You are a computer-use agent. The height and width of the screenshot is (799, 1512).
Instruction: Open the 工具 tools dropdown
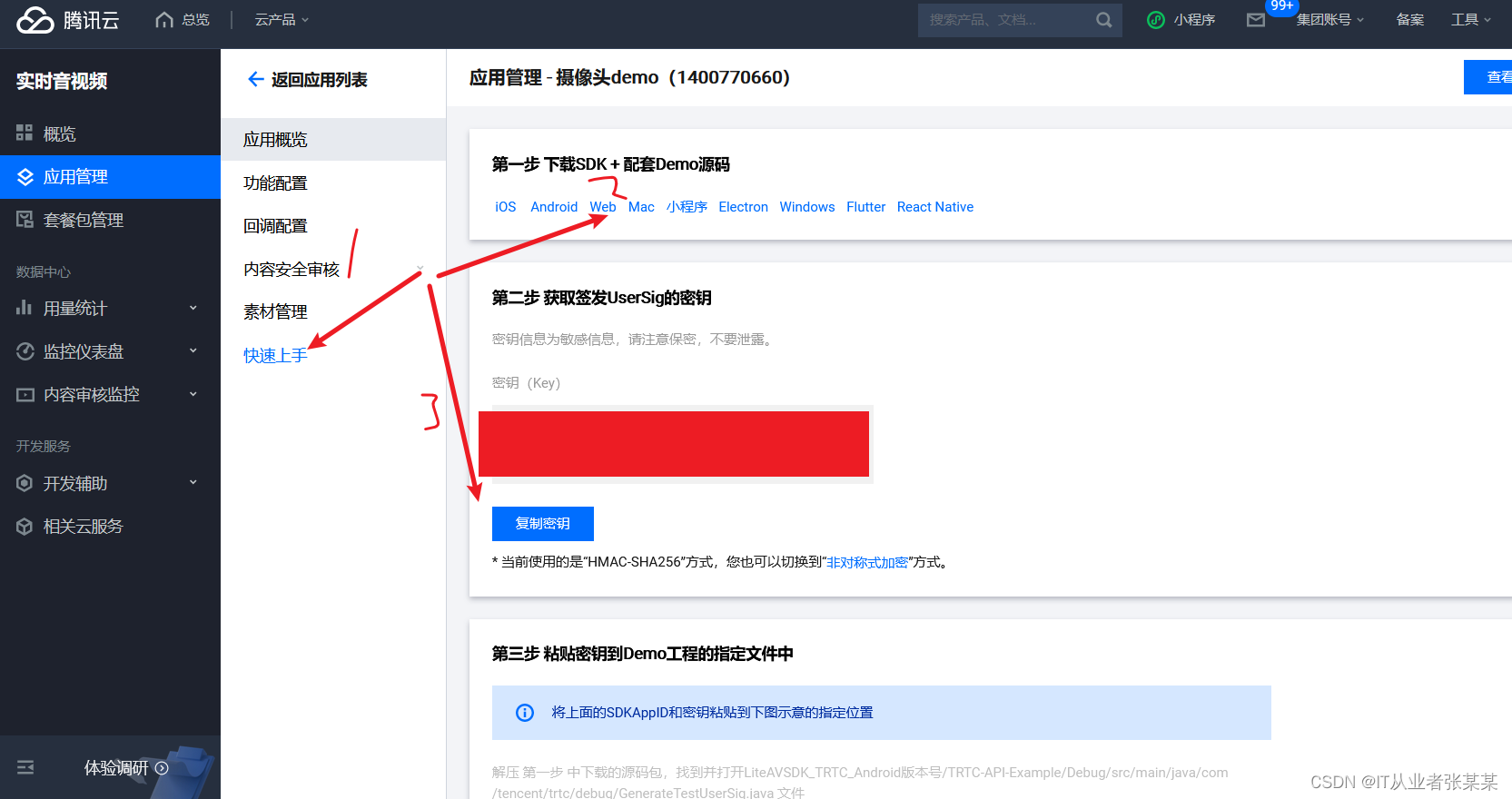pyautogui.click(x=1471, y=19)
